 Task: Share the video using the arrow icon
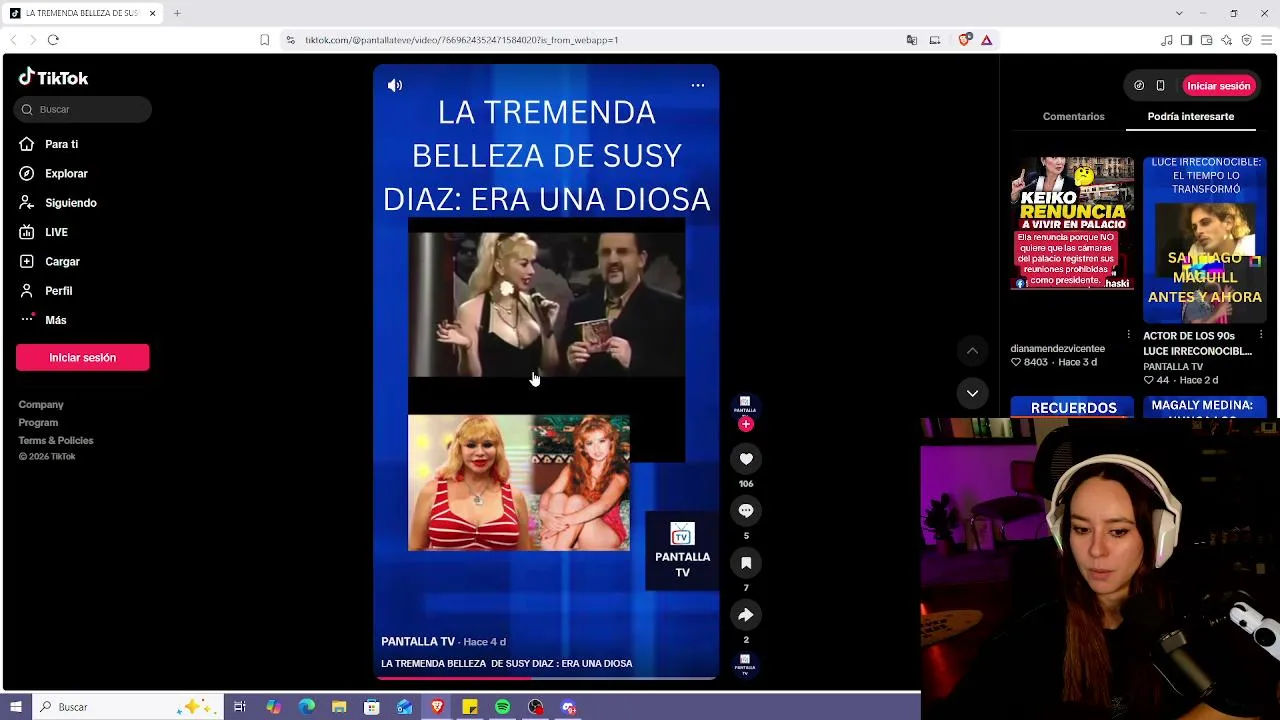pyautogui.click(x=746, y=615)
